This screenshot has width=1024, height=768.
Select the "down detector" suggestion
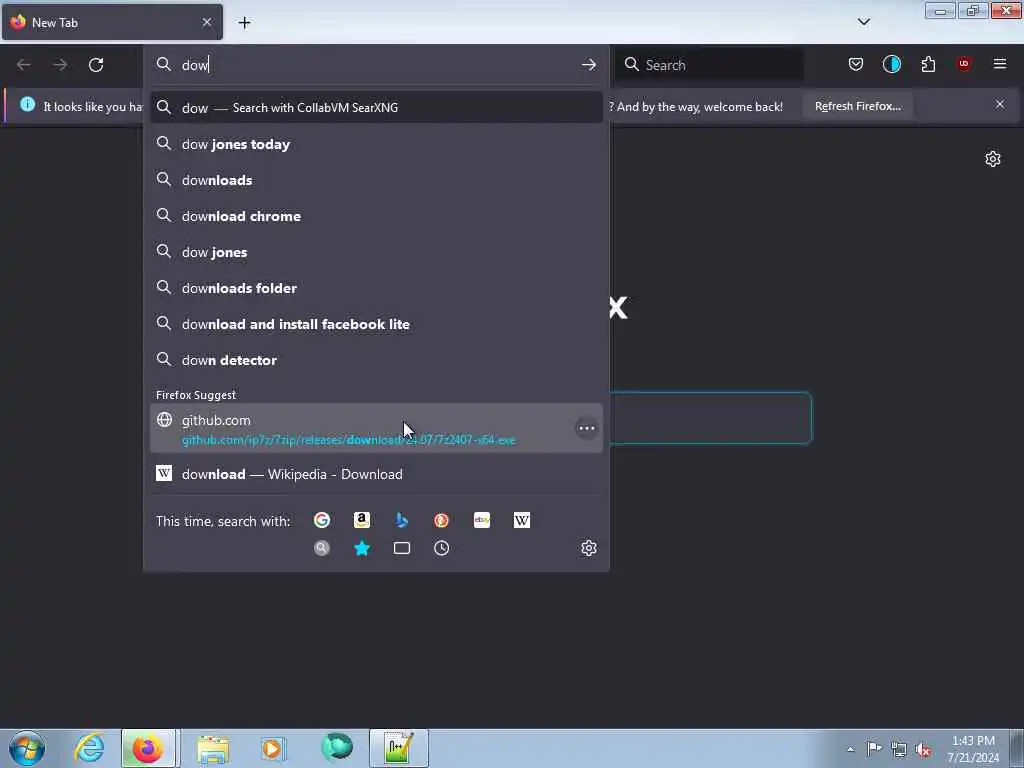tap(376, 360)
